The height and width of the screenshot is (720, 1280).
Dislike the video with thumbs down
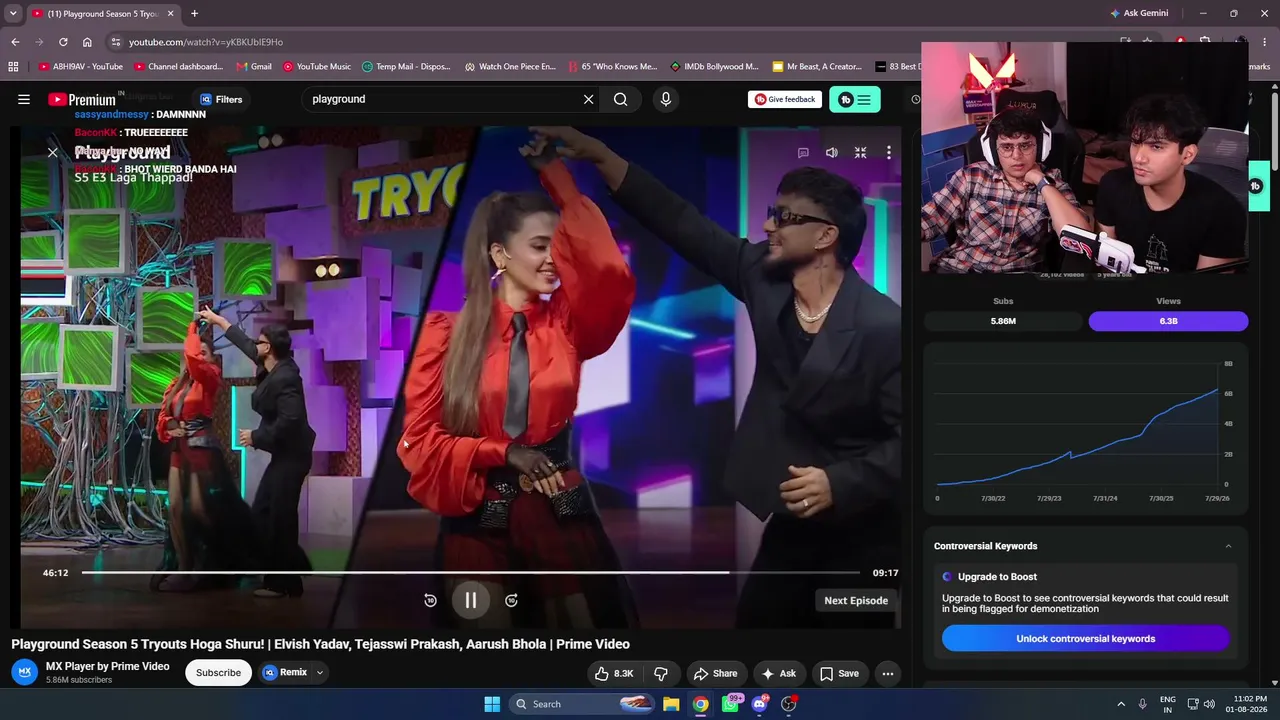coord(660,673)
